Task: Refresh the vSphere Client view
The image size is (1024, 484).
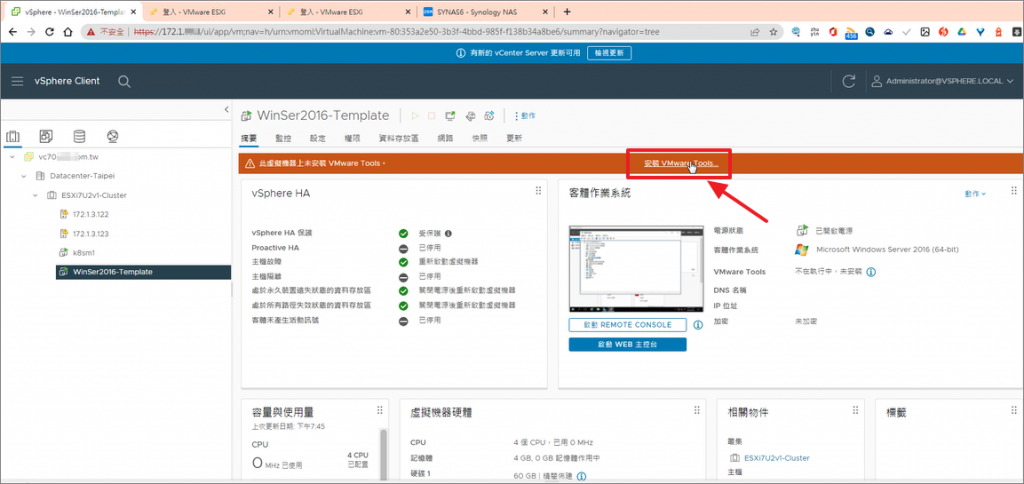Action: (848, 81)
